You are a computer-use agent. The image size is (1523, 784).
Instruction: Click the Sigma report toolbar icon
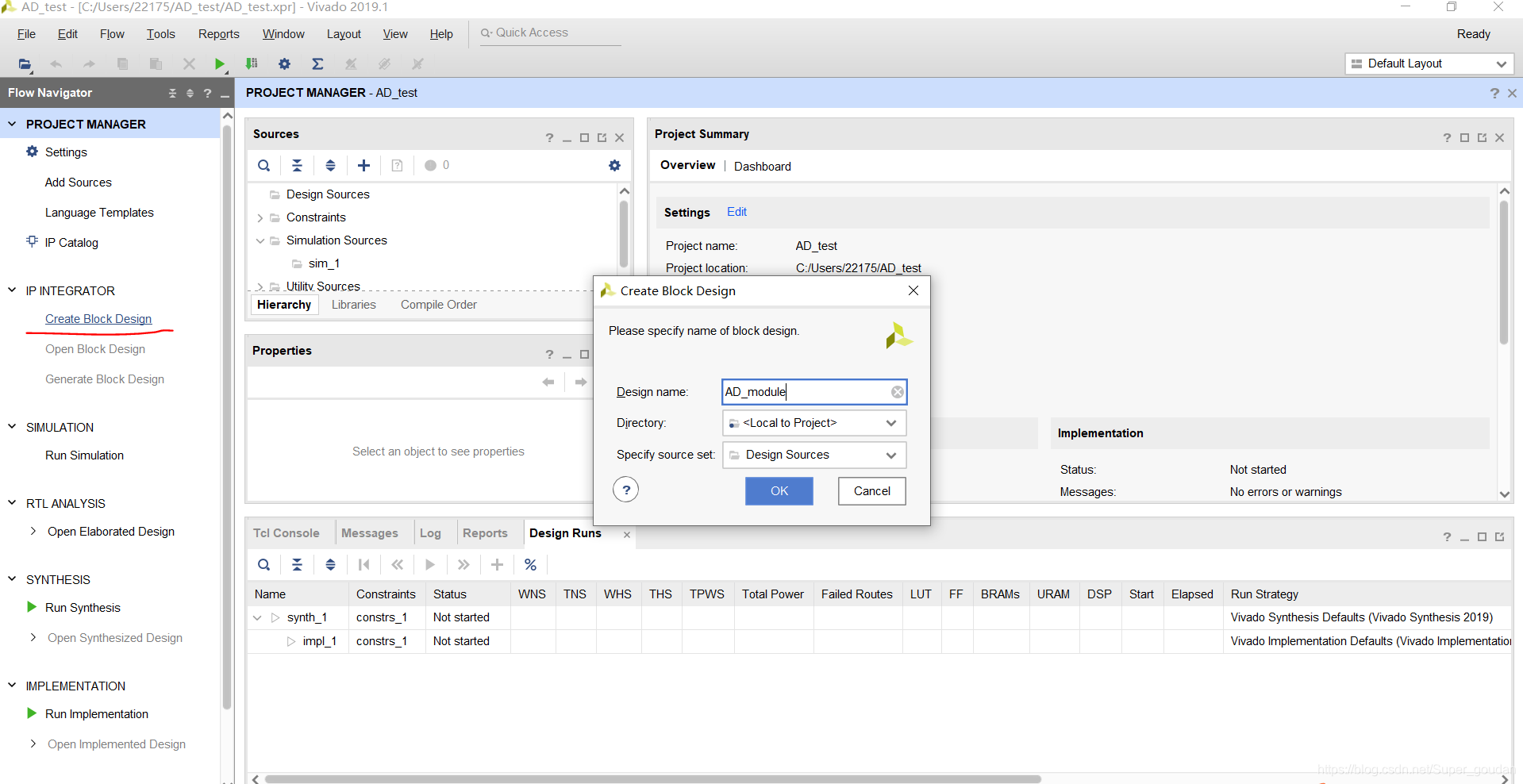(317, 64)
